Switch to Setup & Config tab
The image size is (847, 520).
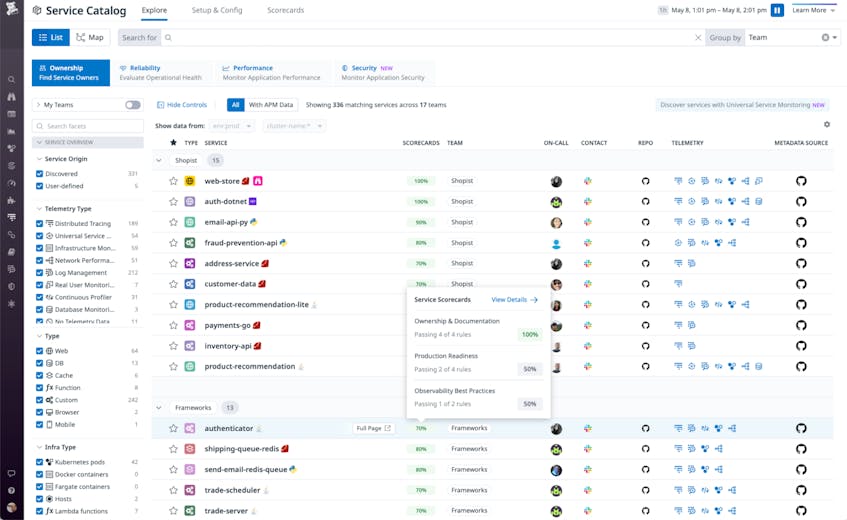click(217, 10)
